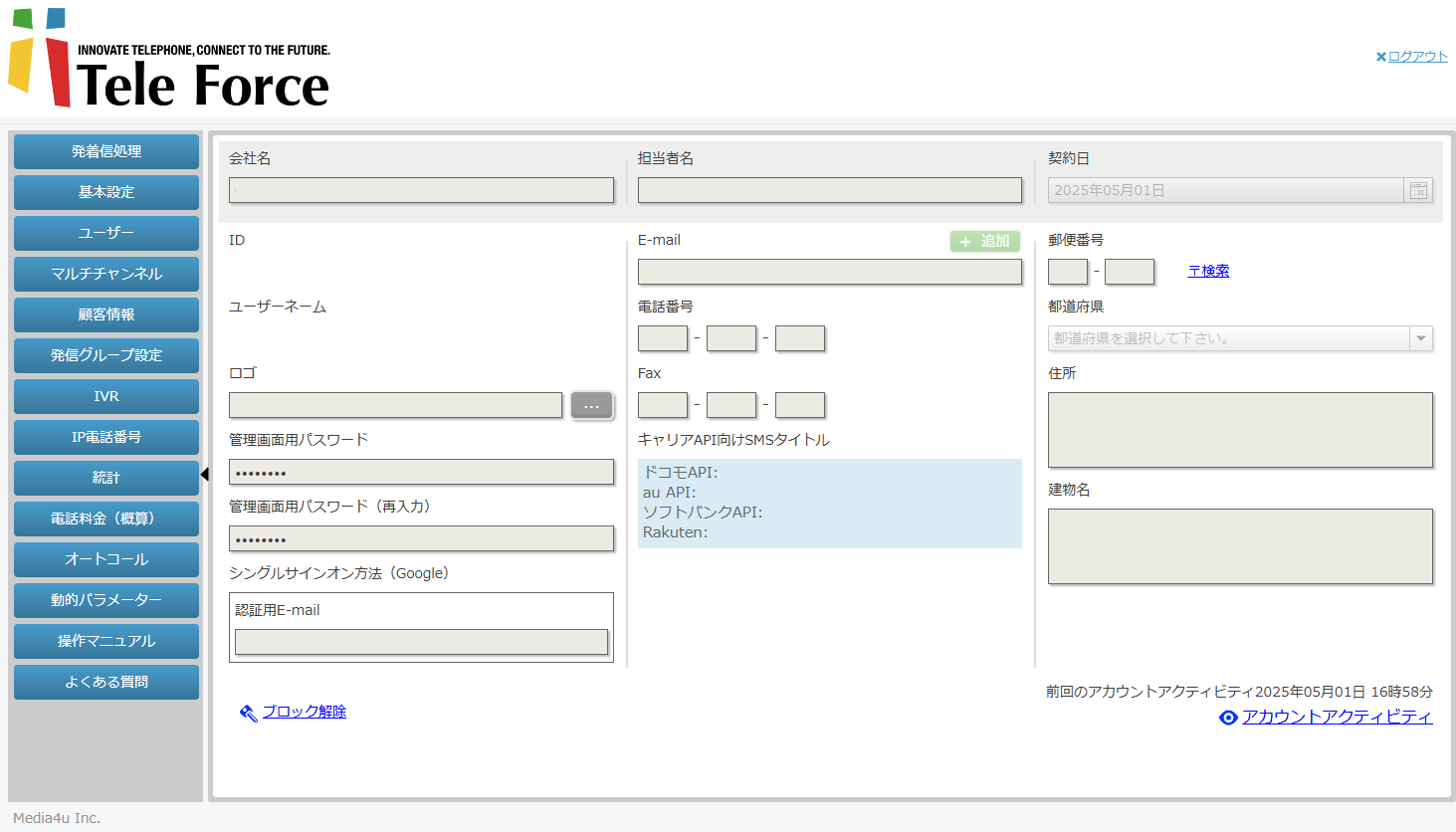Collapse the sidebar using the arrow handle
The height and width of the screenshot is (832, 1456).
coord(205,475)
